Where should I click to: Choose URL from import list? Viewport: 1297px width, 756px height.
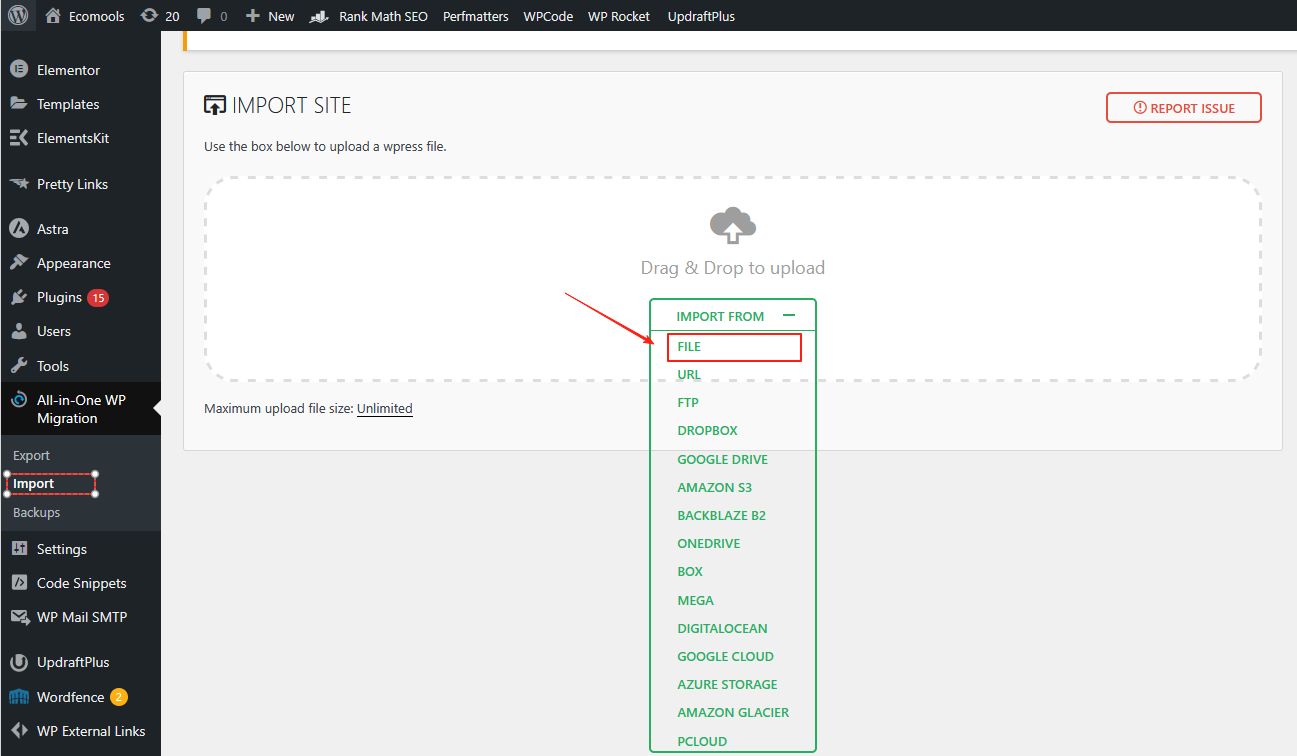pos(689,374)
